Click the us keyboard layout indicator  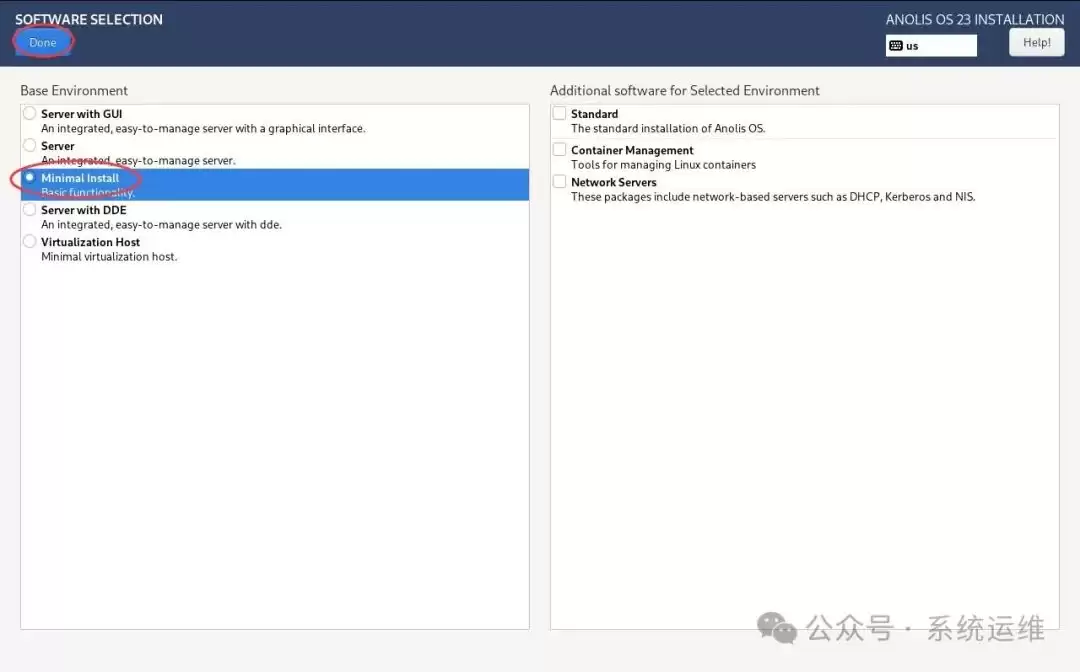click(x=931, y=45)
